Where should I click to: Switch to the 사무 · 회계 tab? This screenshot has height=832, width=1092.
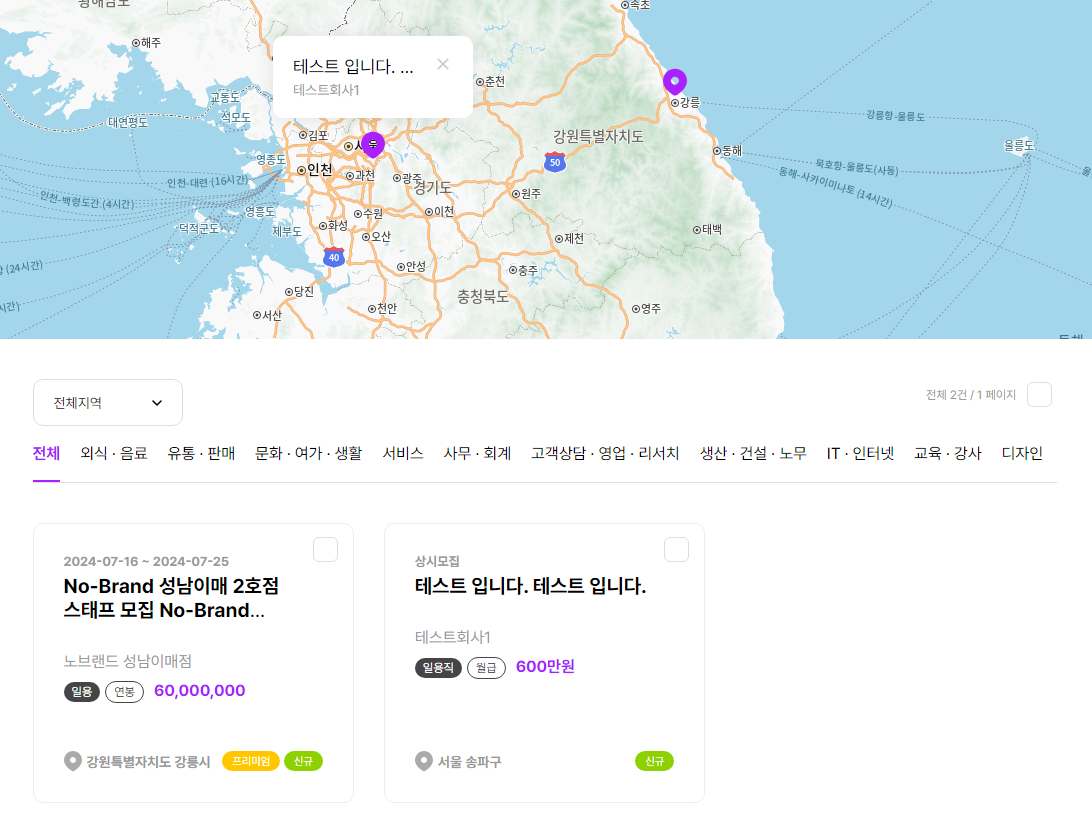coord(477,453)
